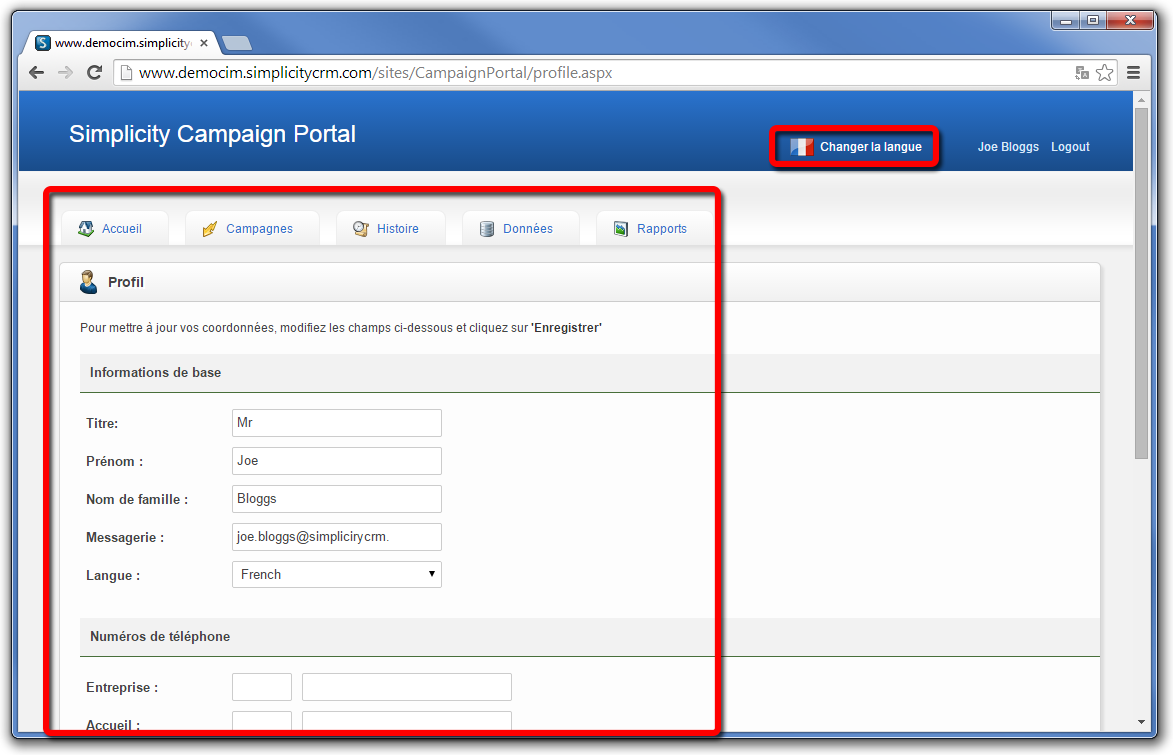Click the page scrollbar down arrow
Screen dimensions: 1173x755
click(x=1141, y=722)
